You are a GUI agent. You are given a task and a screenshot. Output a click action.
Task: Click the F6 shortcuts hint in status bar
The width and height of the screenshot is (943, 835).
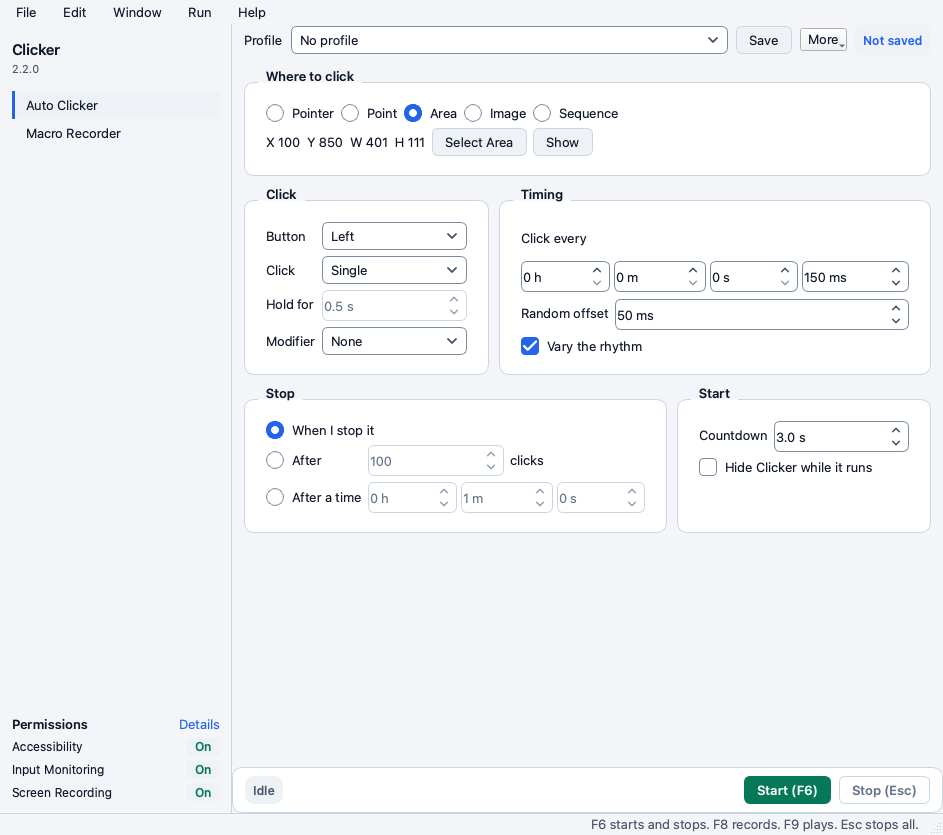(x=754, y=824)
